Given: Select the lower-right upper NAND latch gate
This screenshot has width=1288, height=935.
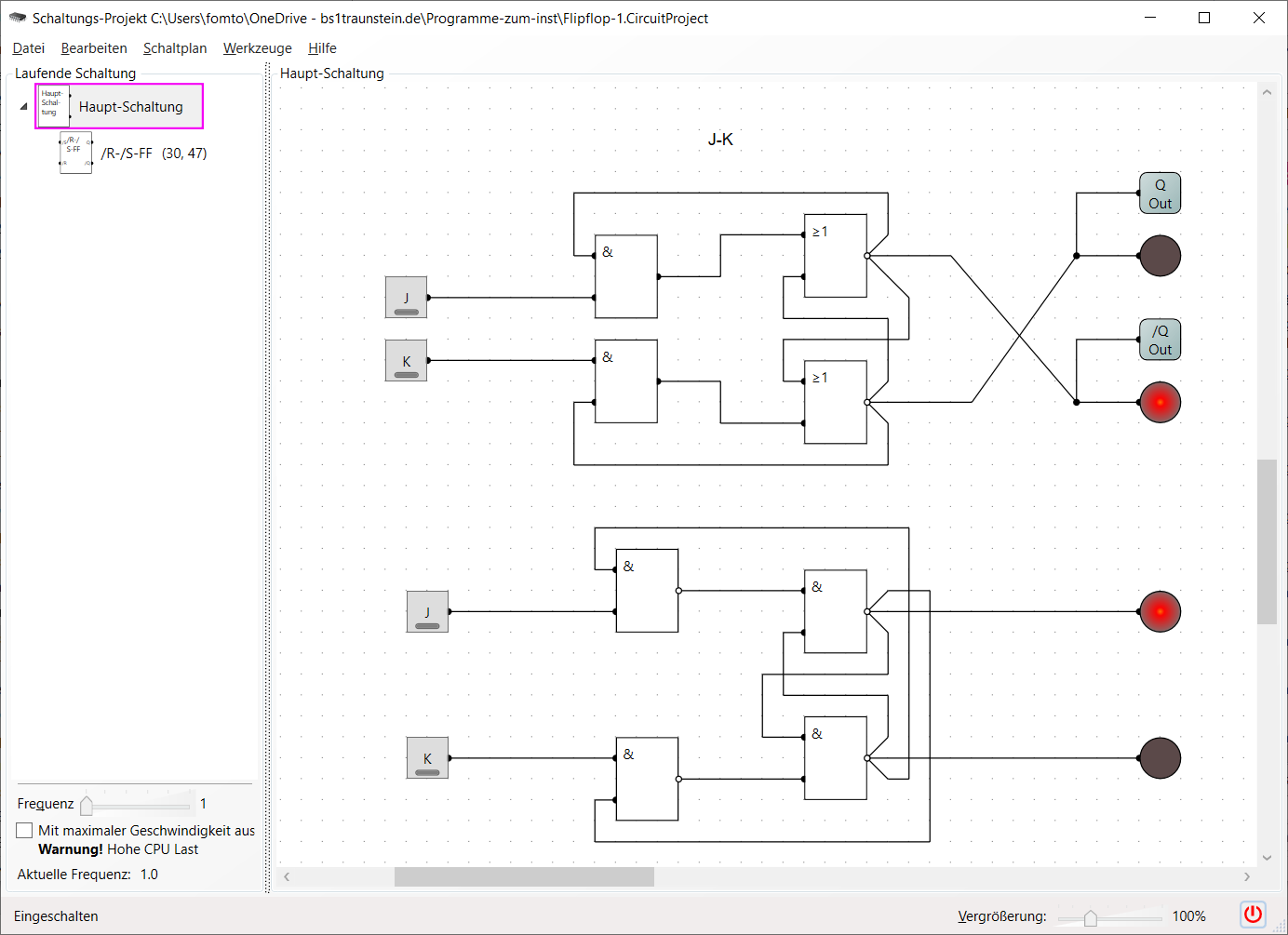Looking at the screenshot, I should 836,611.
